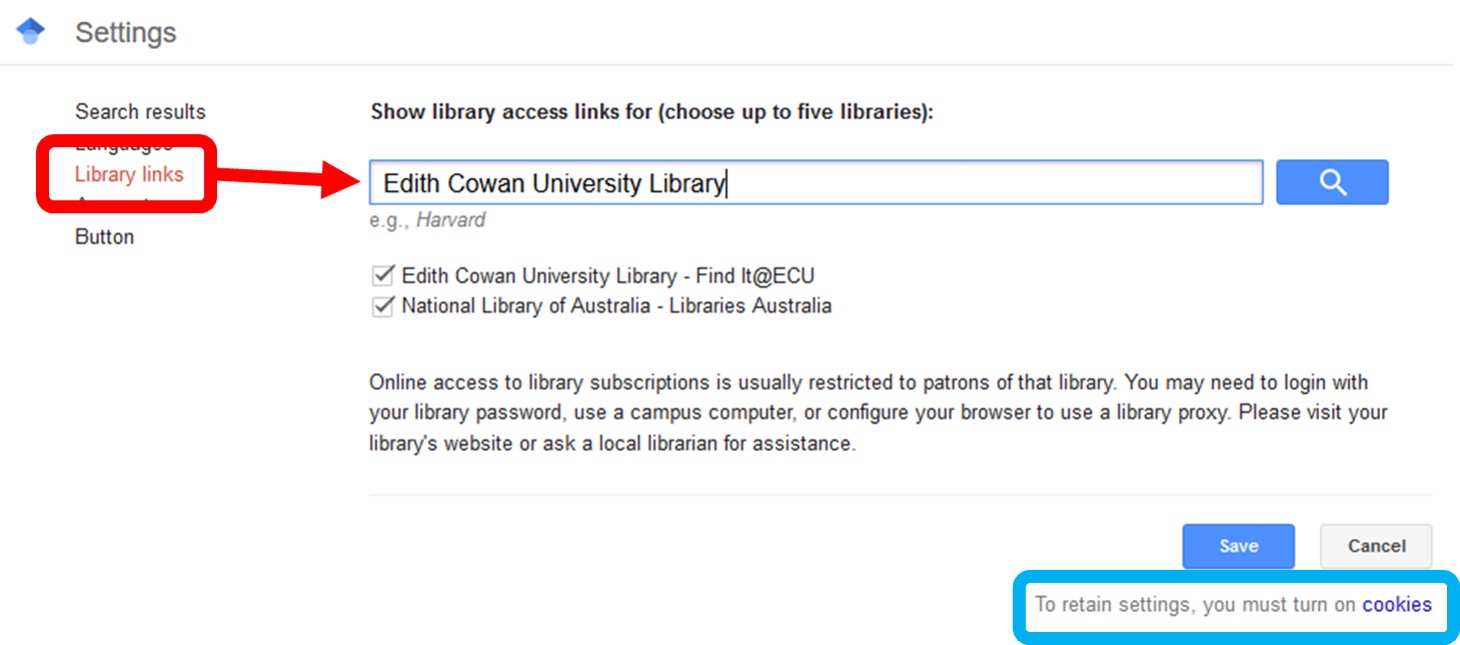The image size is (1460, 645).
Task: Save your chosen library links
Action: (1238, 546)
